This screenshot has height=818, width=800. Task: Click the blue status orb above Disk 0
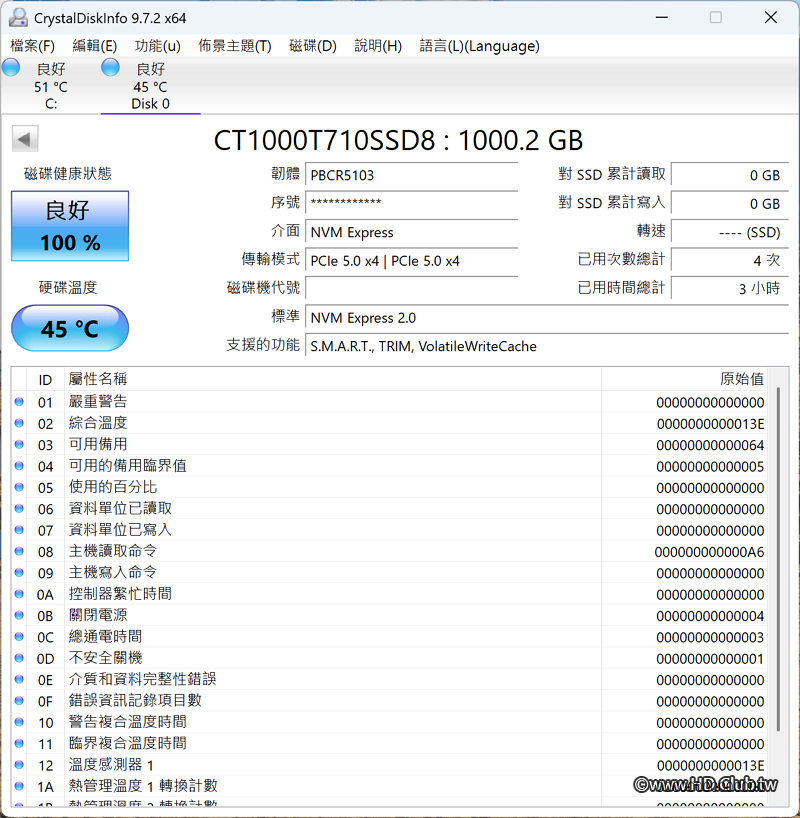[x=110, y=67]
